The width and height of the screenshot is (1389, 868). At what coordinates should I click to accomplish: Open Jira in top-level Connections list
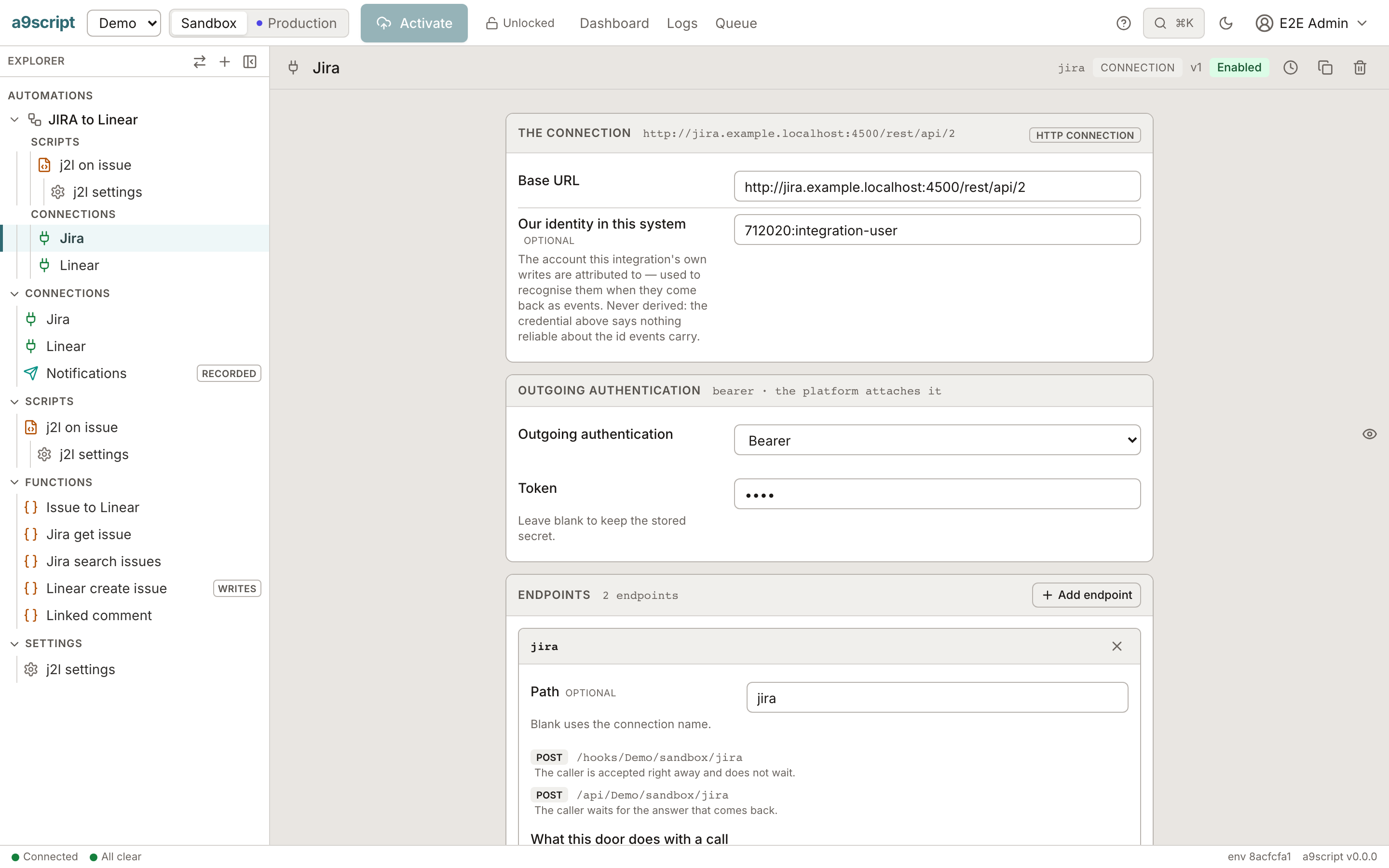[x=57, y=319]
